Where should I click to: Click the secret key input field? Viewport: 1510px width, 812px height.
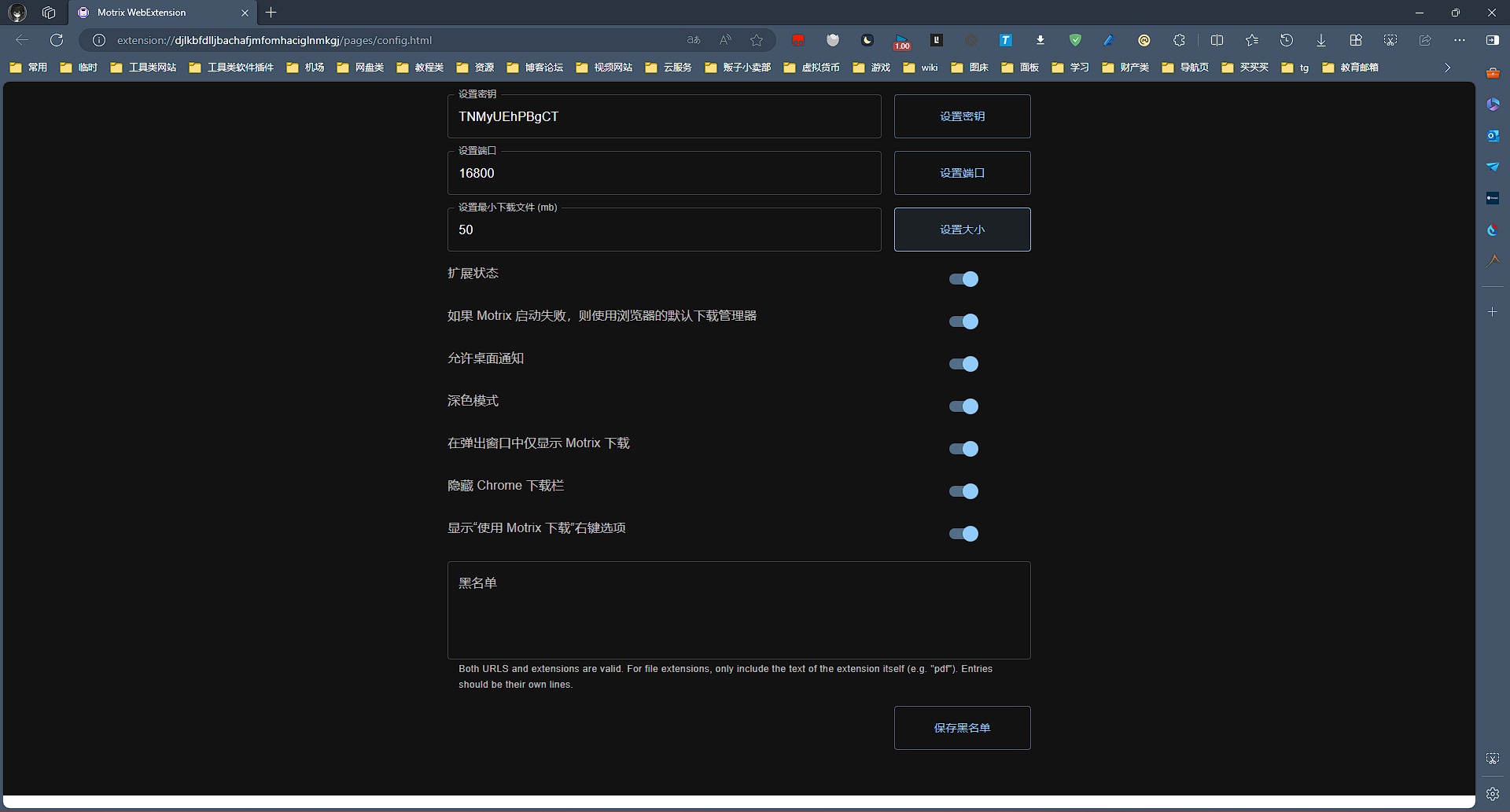coord(664,116)
